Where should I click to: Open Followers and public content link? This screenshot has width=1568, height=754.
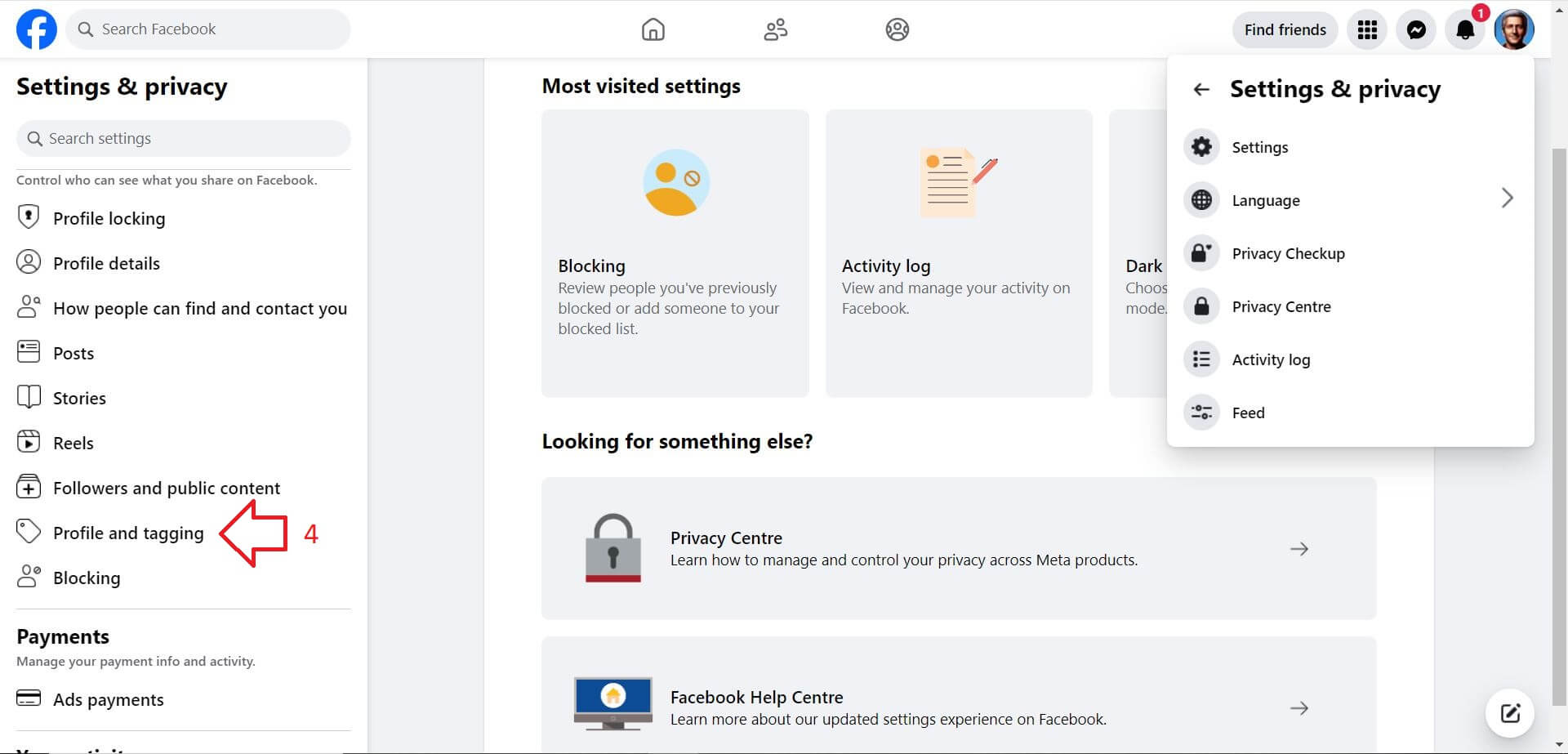[x=167, y=488]
